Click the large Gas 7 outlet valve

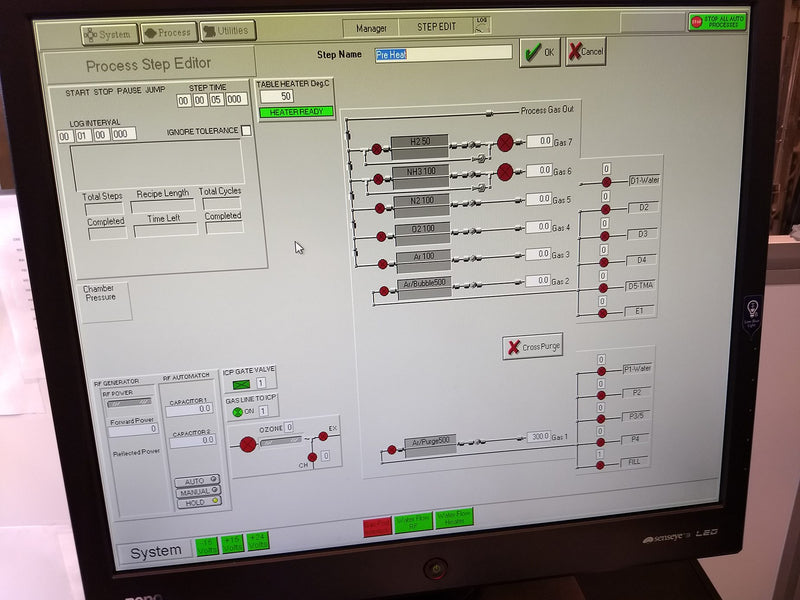[x=505, y=142]
